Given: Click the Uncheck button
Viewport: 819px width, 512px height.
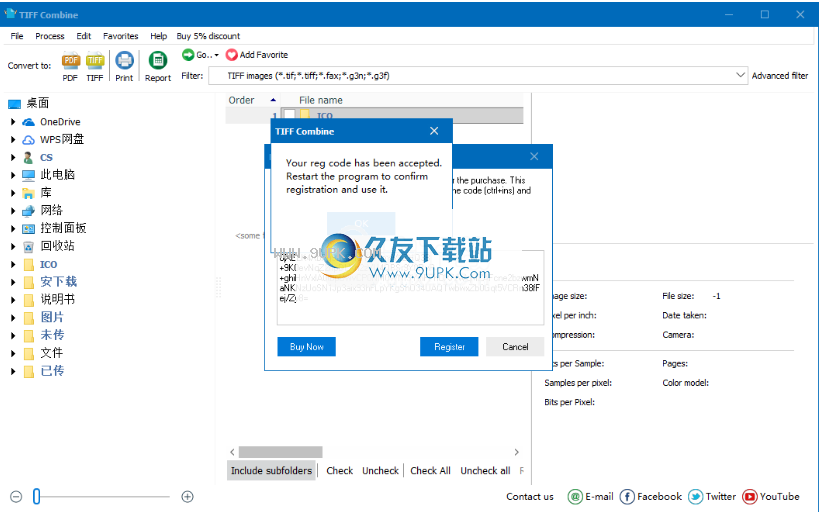Looking at the screenshot, I should (380, 471).
